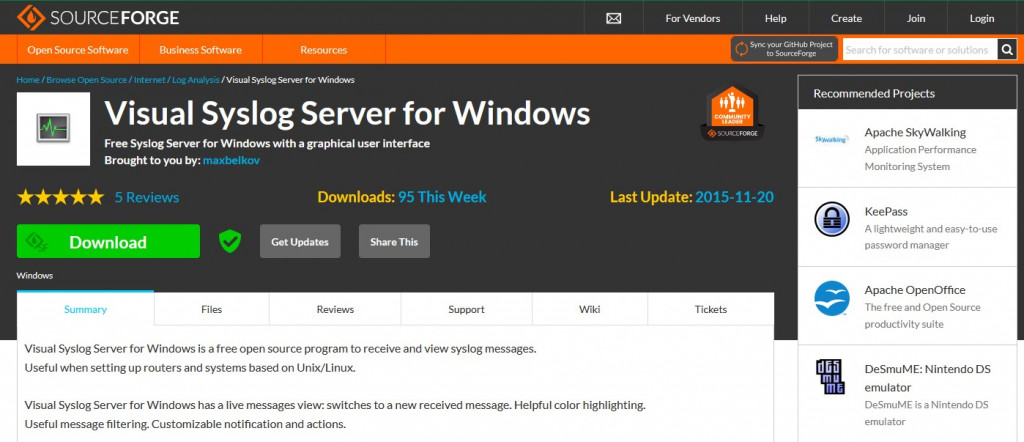
Task: Open Apache OpenOffice project title
Action: (915, 290)
